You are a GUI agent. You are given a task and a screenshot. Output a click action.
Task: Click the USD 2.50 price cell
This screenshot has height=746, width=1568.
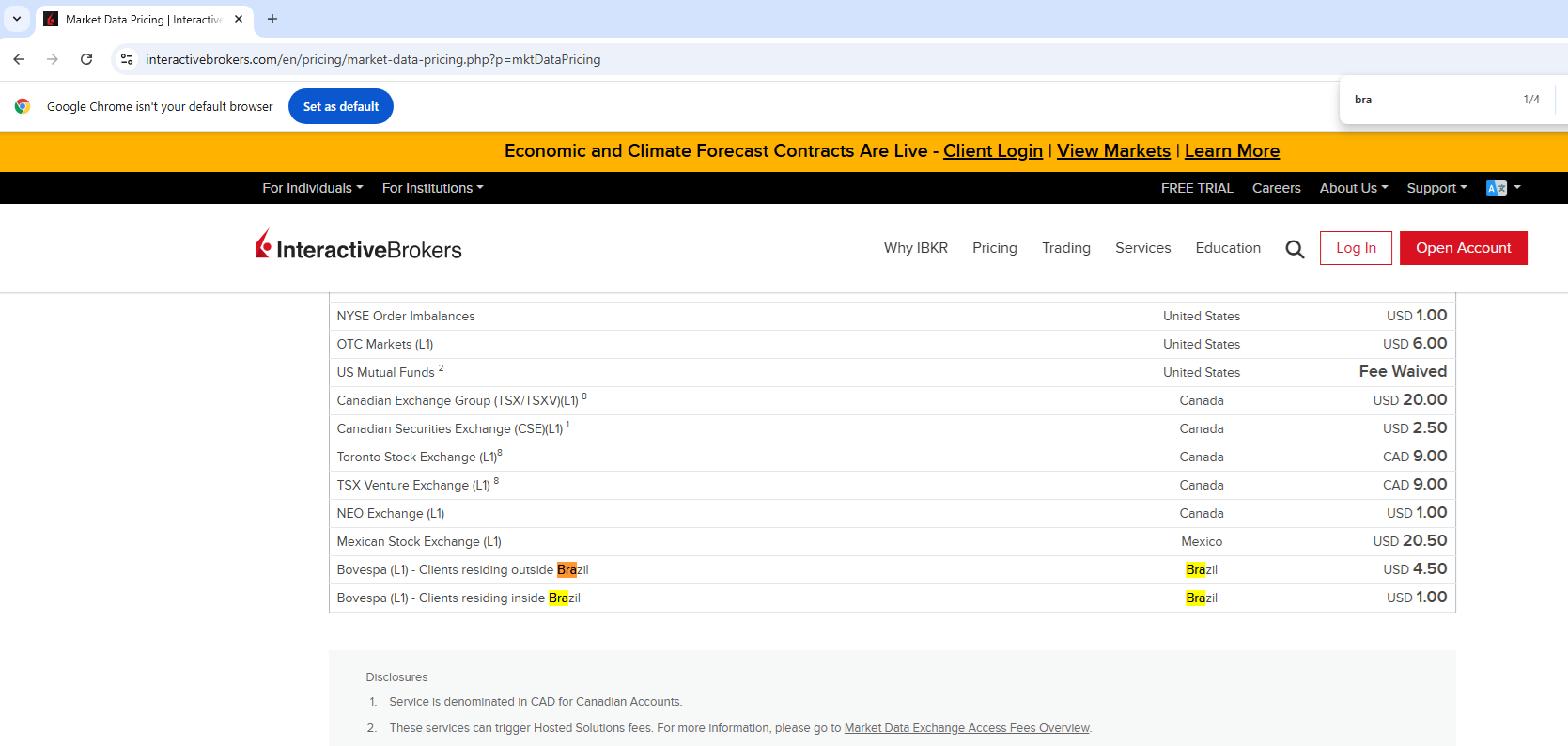(1415, 428)
